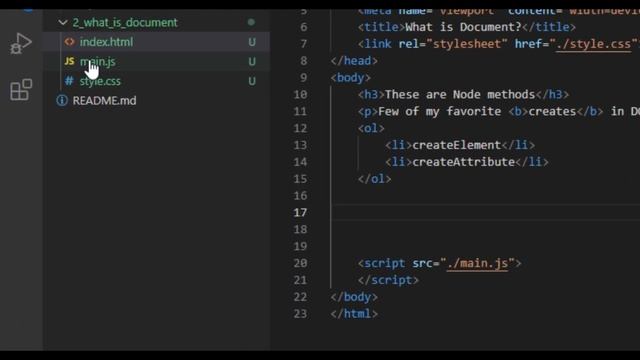This screenshot has width=640, height=360.
Task: Click line number 10 in the gutter
Action: [x=300, y=95]
